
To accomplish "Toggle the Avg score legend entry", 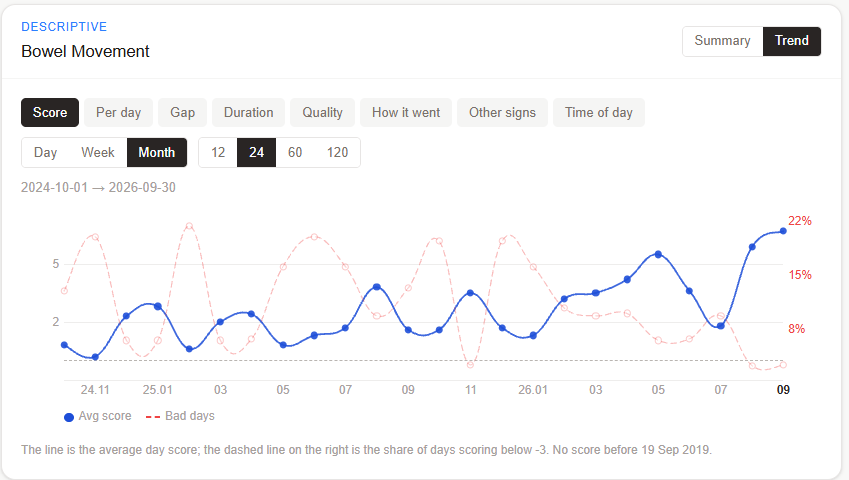I will pyautogui.click(x=98, y=416).
